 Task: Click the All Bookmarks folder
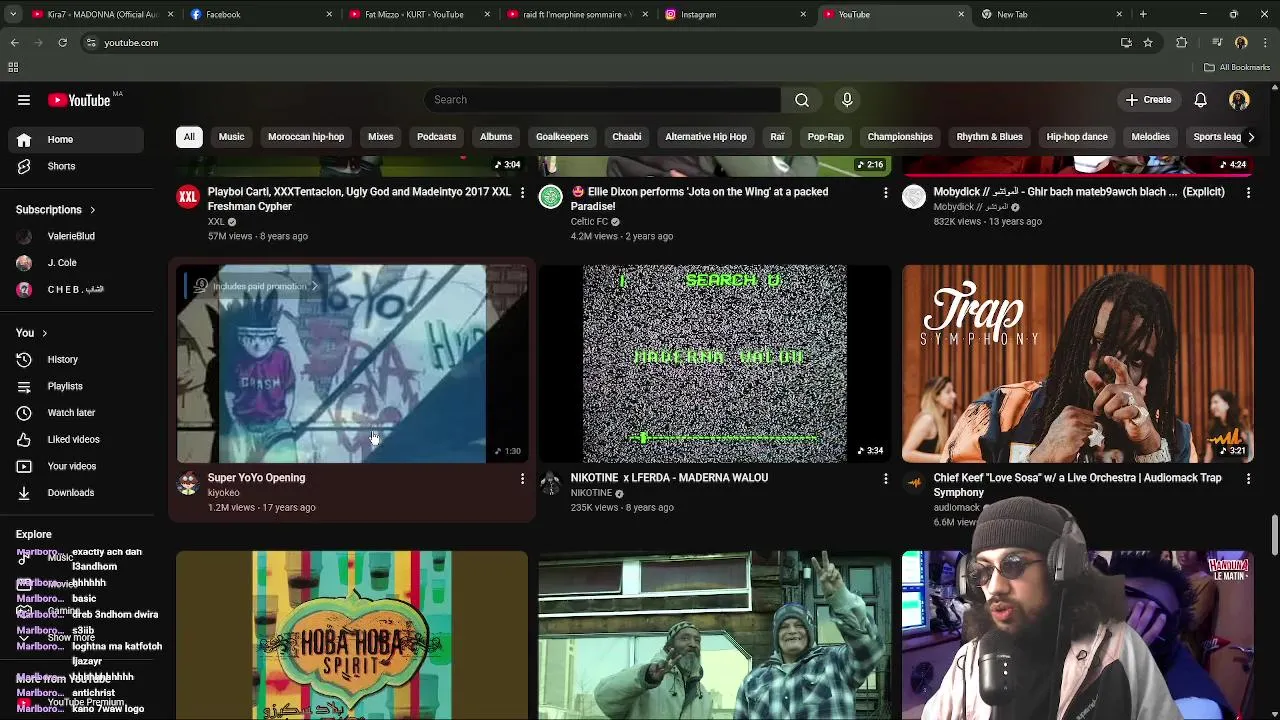point(1237,67)
